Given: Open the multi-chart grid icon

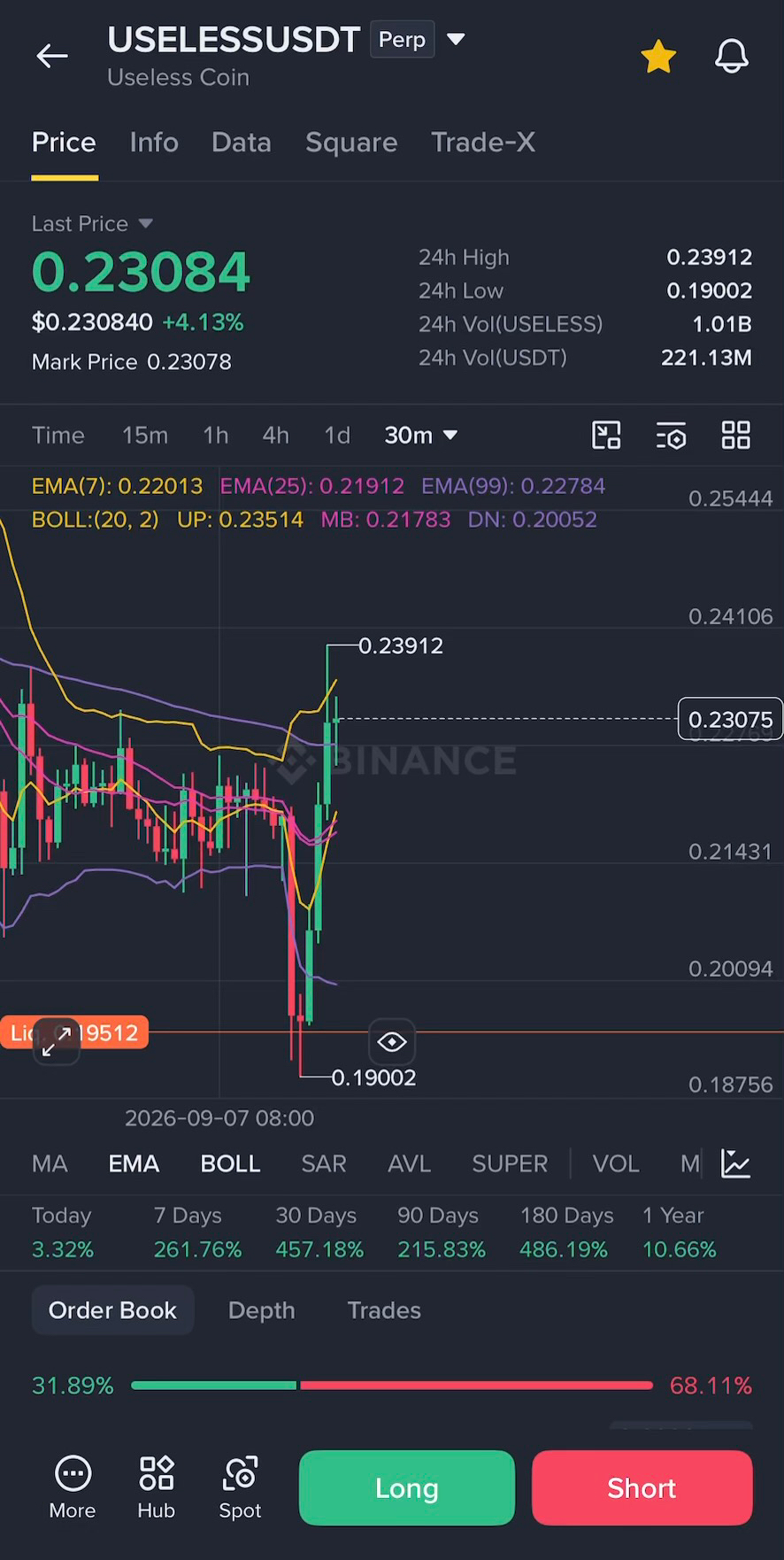Looking at the screenshot, I should point(735,436).
